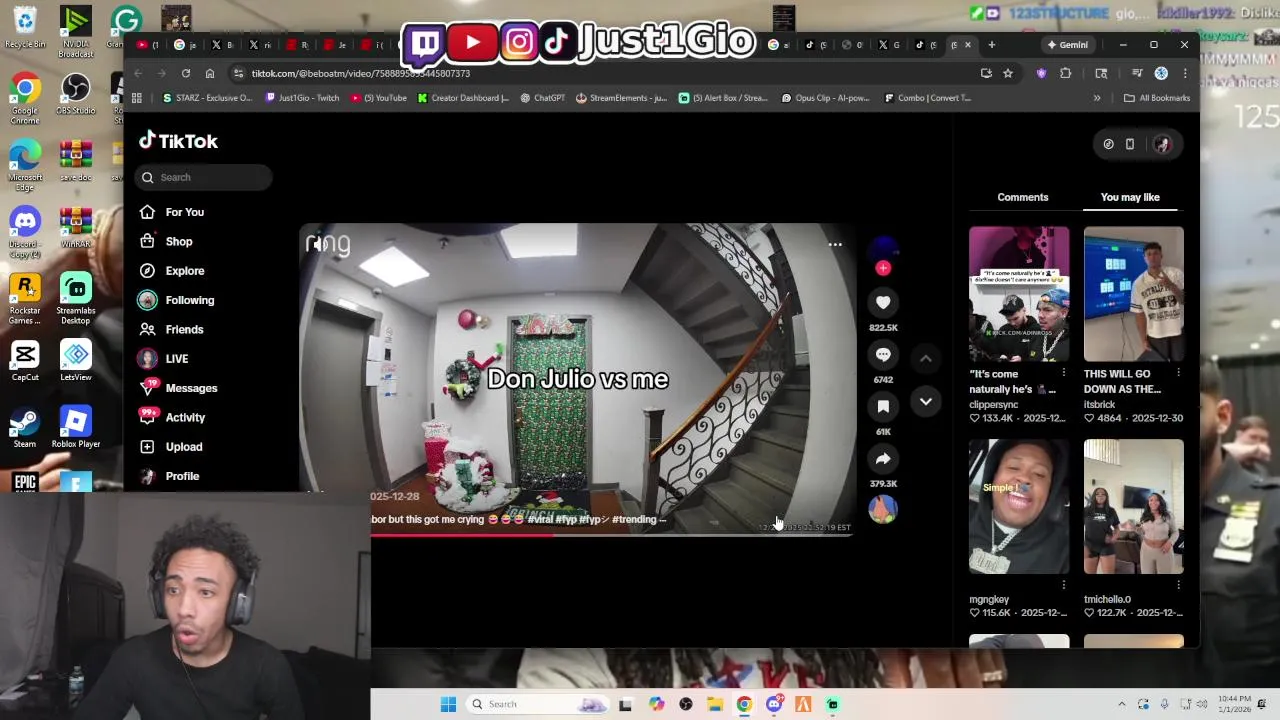Open Chrome extensions puzzle icon
Screen dimensions: 1280x720
coord(1066,73)
